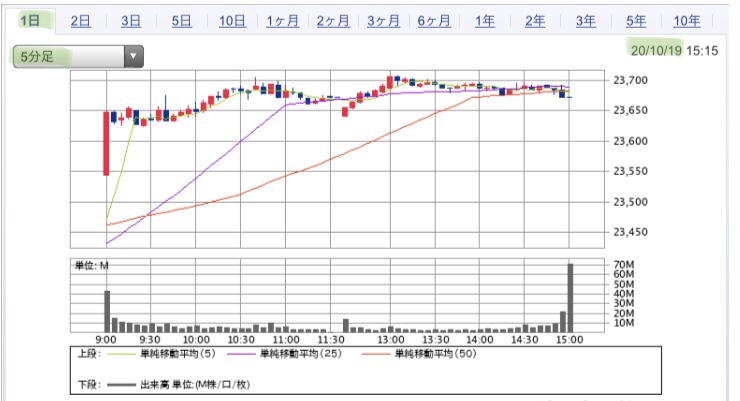Viewport: 740px width, 401px height.
Task: Click the 14:00 time axis label
Action: [480, 340]
